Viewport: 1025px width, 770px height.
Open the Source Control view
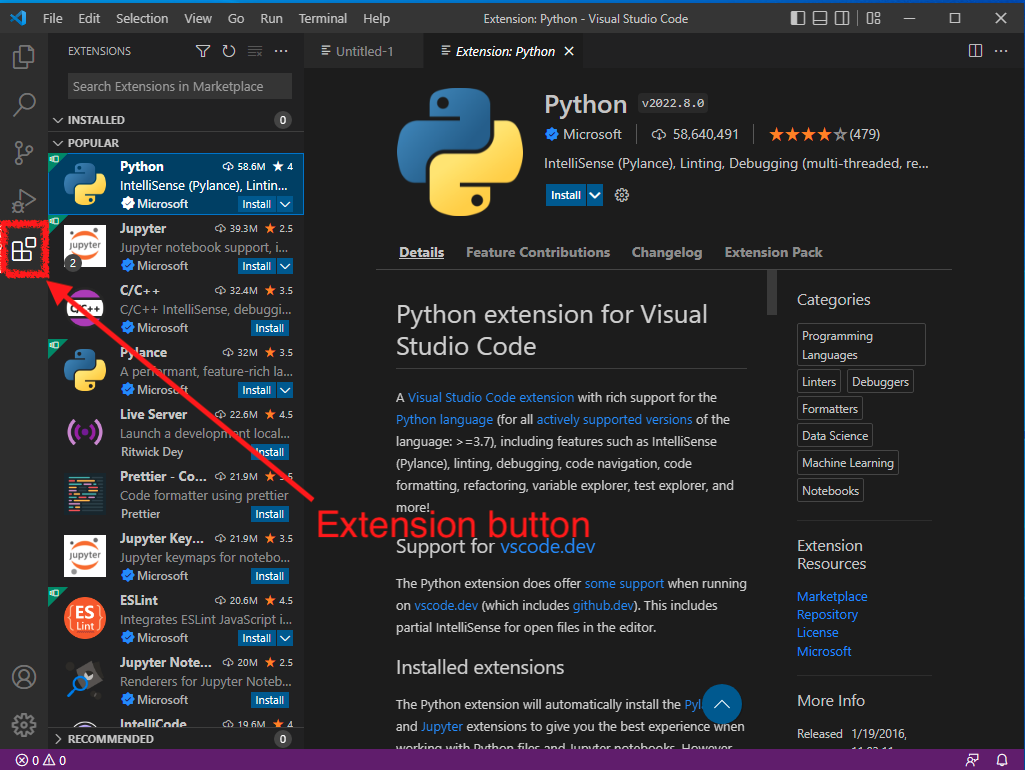click(24, 152)
